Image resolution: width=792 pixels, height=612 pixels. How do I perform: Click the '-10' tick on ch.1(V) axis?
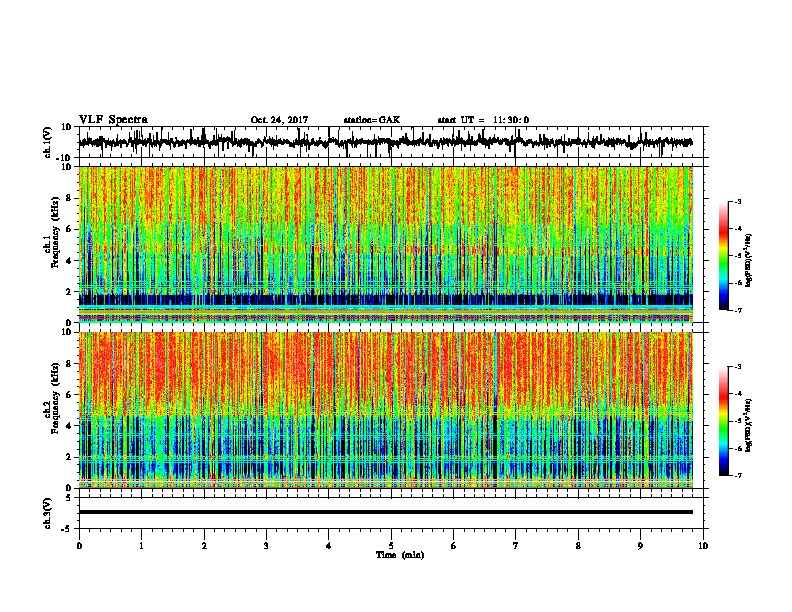tap(65, 158)
